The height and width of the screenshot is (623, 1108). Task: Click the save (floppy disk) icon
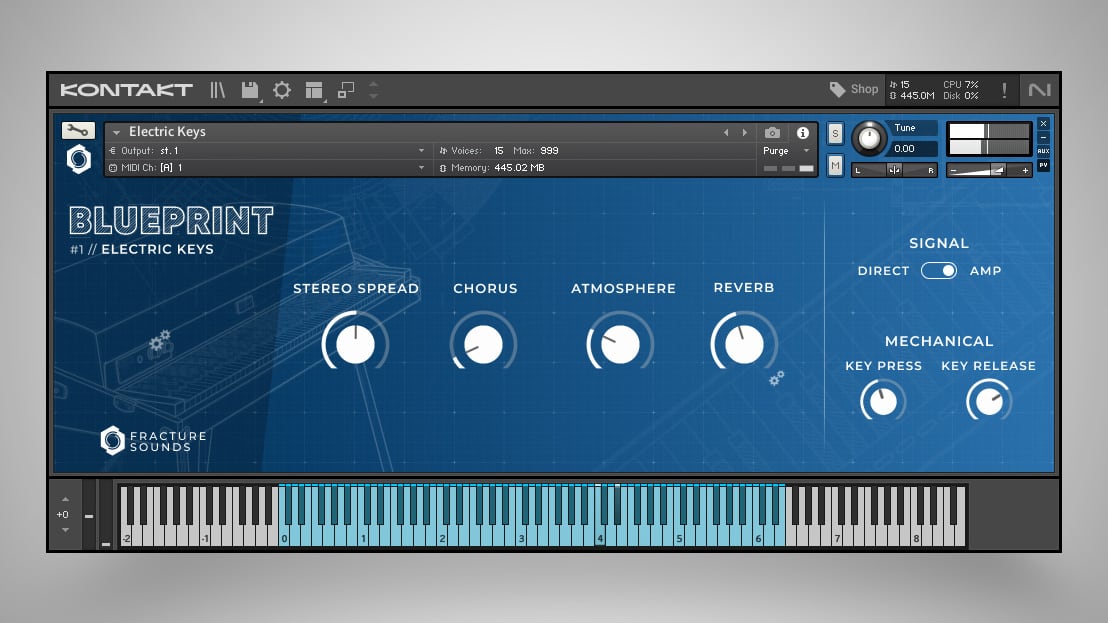(249, 89)
